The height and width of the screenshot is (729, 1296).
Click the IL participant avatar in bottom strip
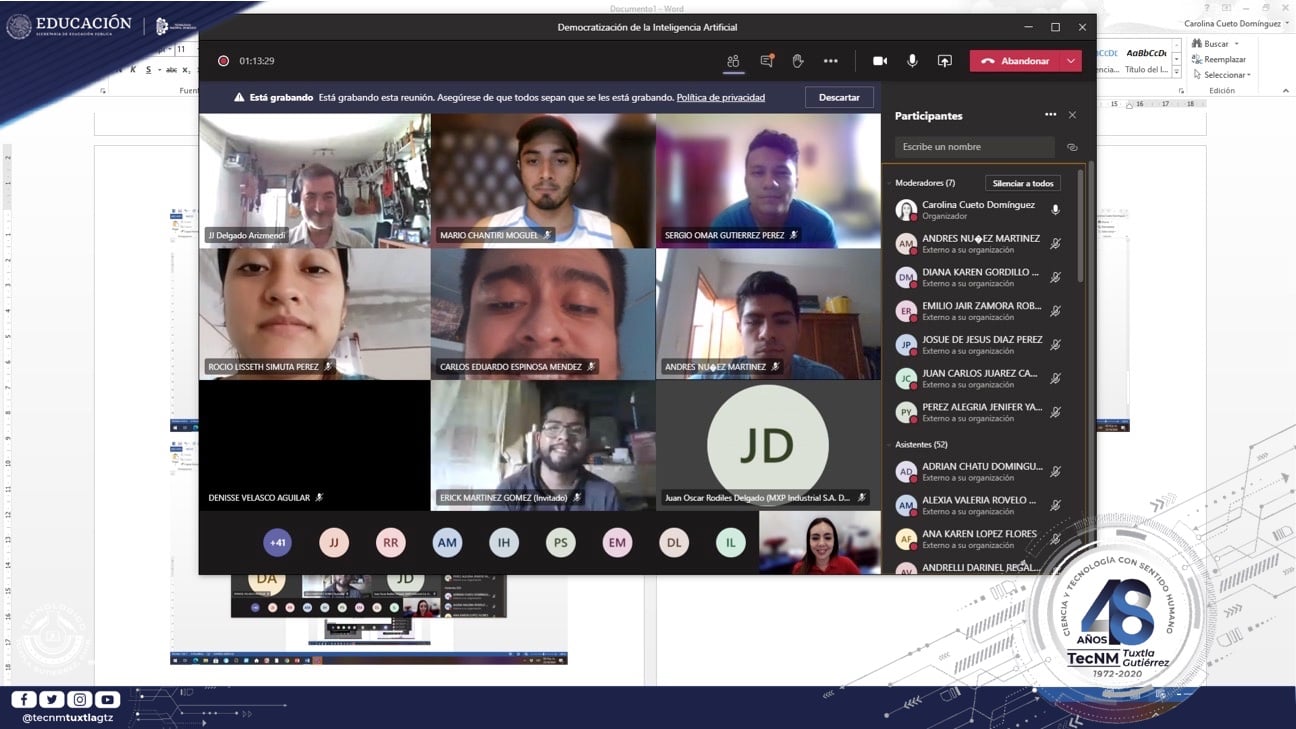pos(731,543)
